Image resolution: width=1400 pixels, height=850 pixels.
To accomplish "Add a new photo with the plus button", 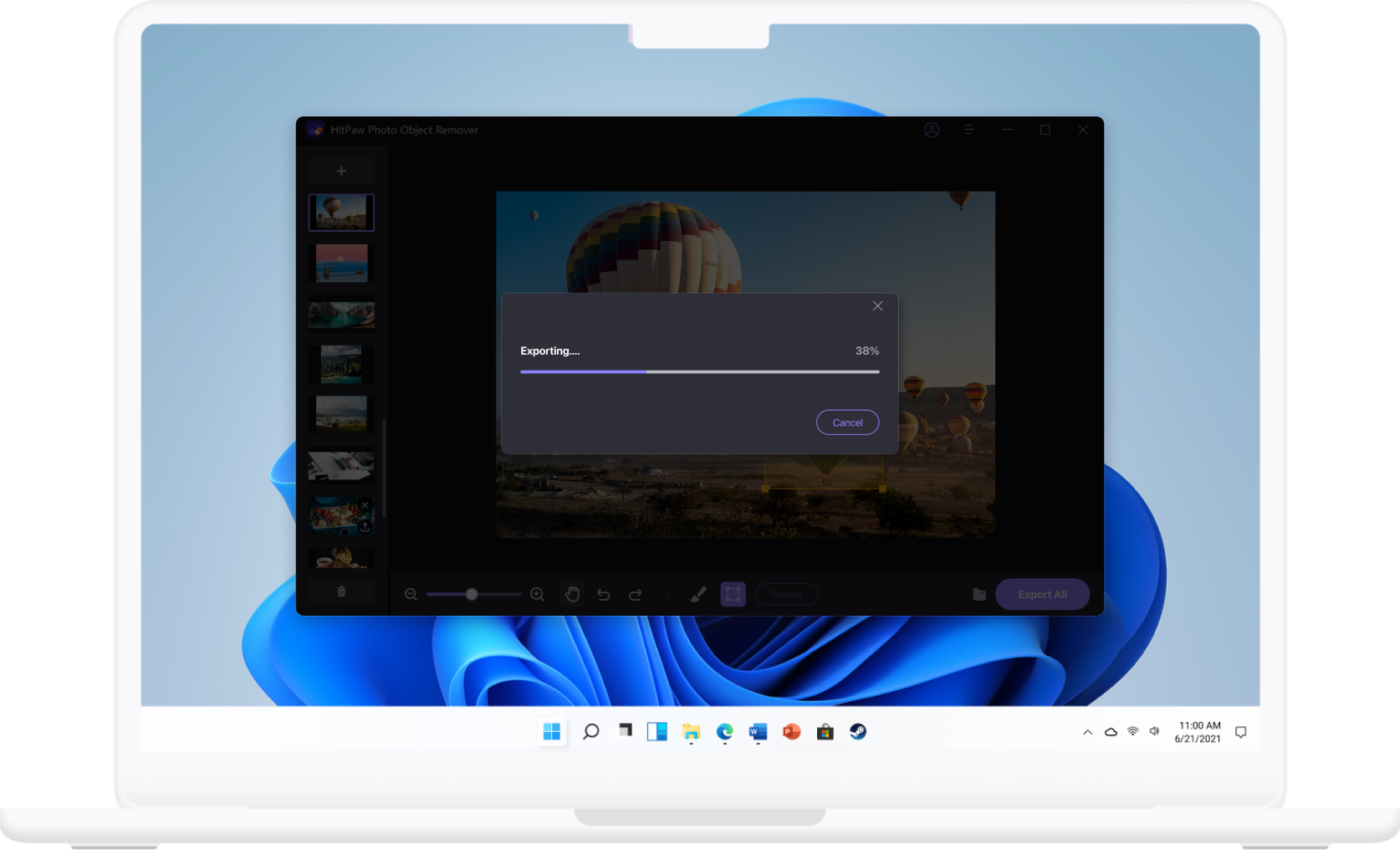I will pos(341,171).
